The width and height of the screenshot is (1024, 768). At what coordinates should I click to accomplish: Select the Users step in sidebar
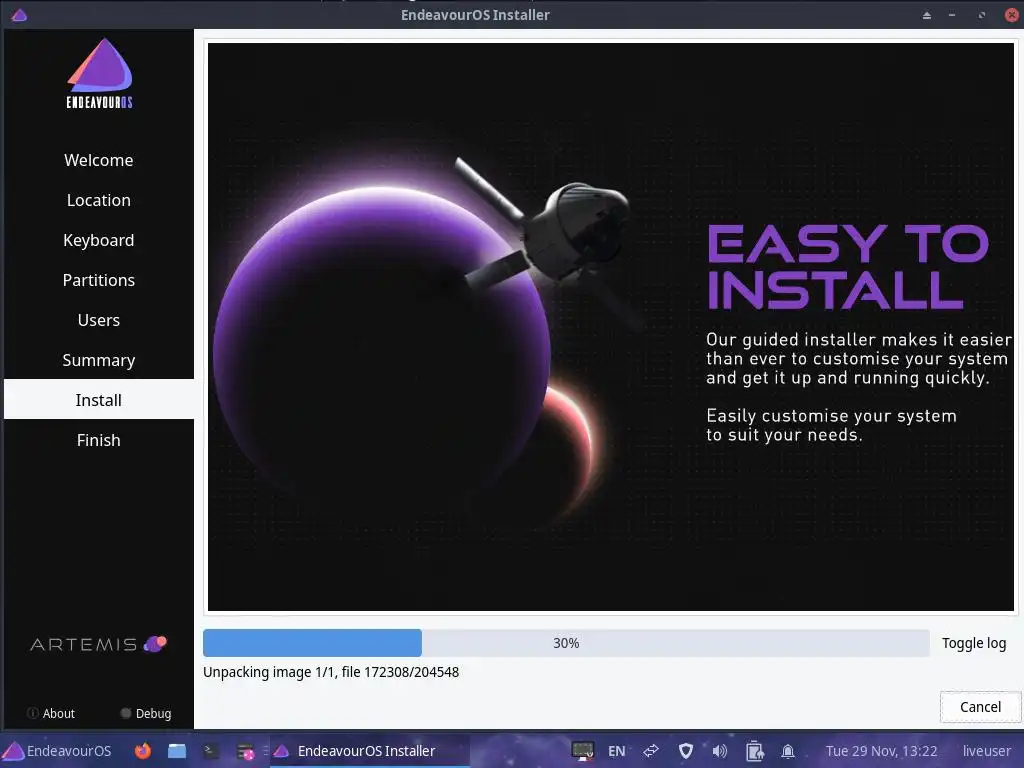99,320
